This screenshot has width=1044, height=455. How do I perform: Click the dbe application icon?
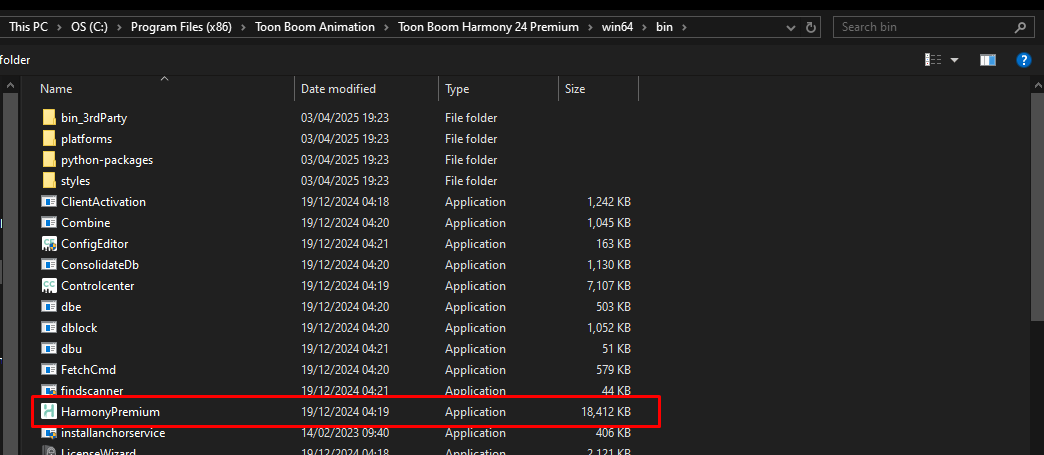coord(49,306)
